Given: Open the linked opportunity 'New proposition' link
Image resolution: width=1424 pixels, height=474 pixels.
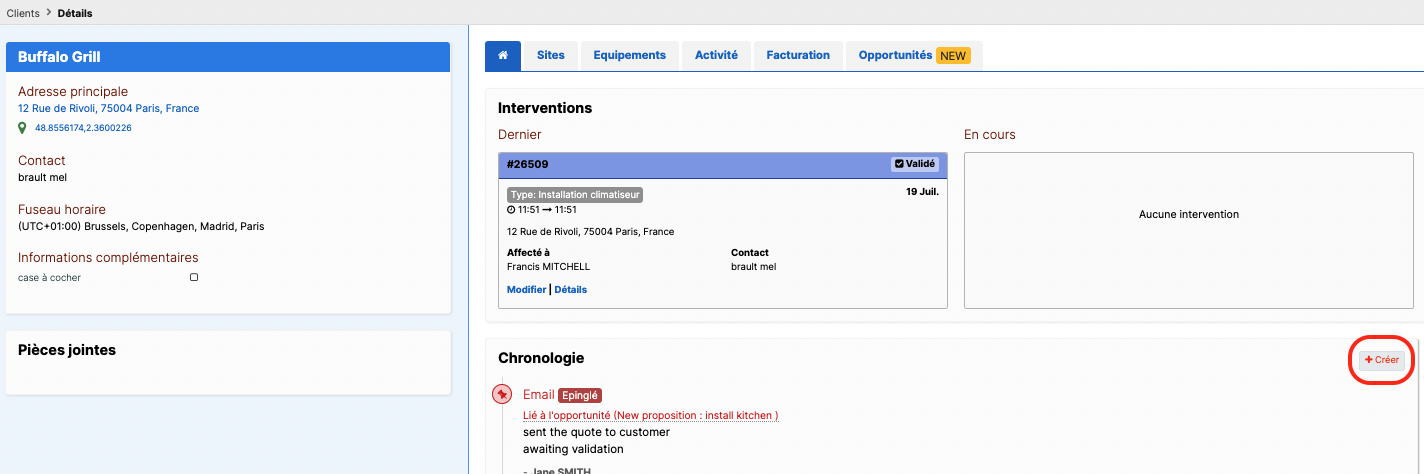Looking at the screenshot, I should point(651,415).
